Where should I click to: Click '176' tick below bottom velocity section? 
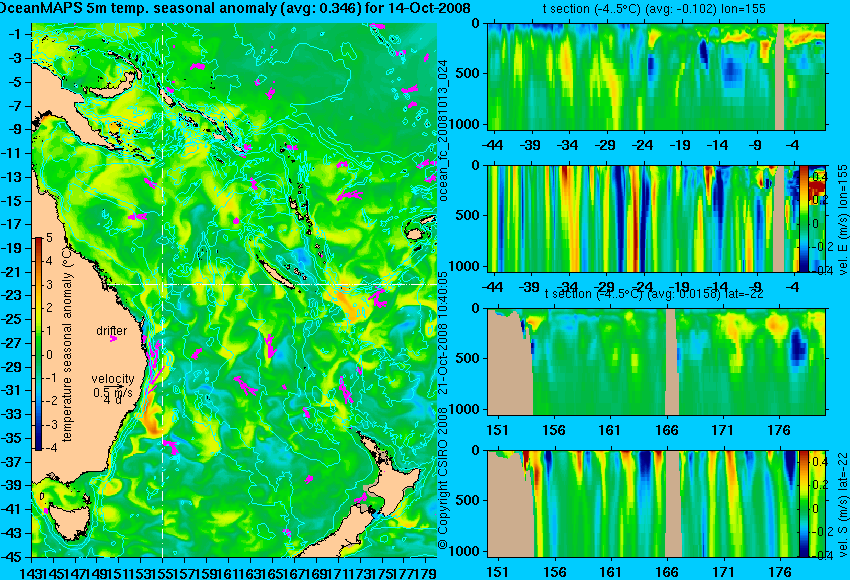pos(780,572)
